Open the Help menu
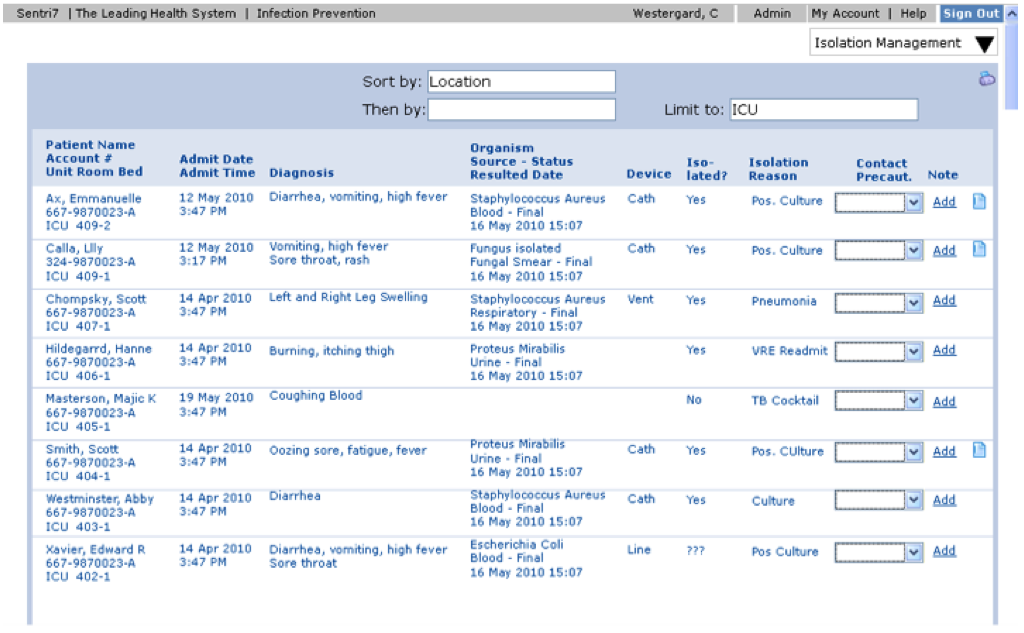This screenshot has width=1024, height=633. (x=913, y=13)
